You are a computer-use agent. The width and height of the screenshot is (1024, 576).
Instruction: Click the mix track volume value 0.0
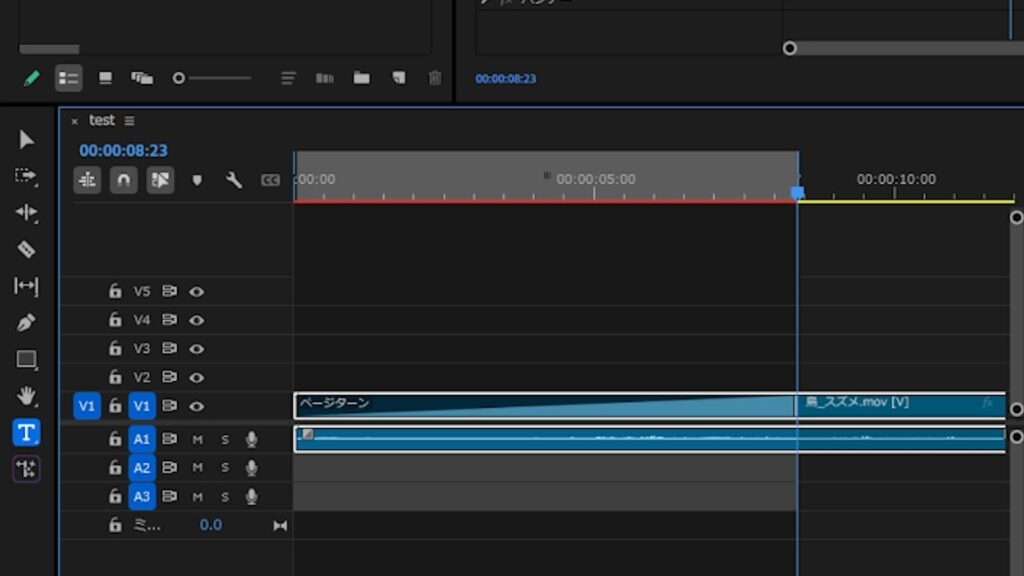click(x=210, y=525)
